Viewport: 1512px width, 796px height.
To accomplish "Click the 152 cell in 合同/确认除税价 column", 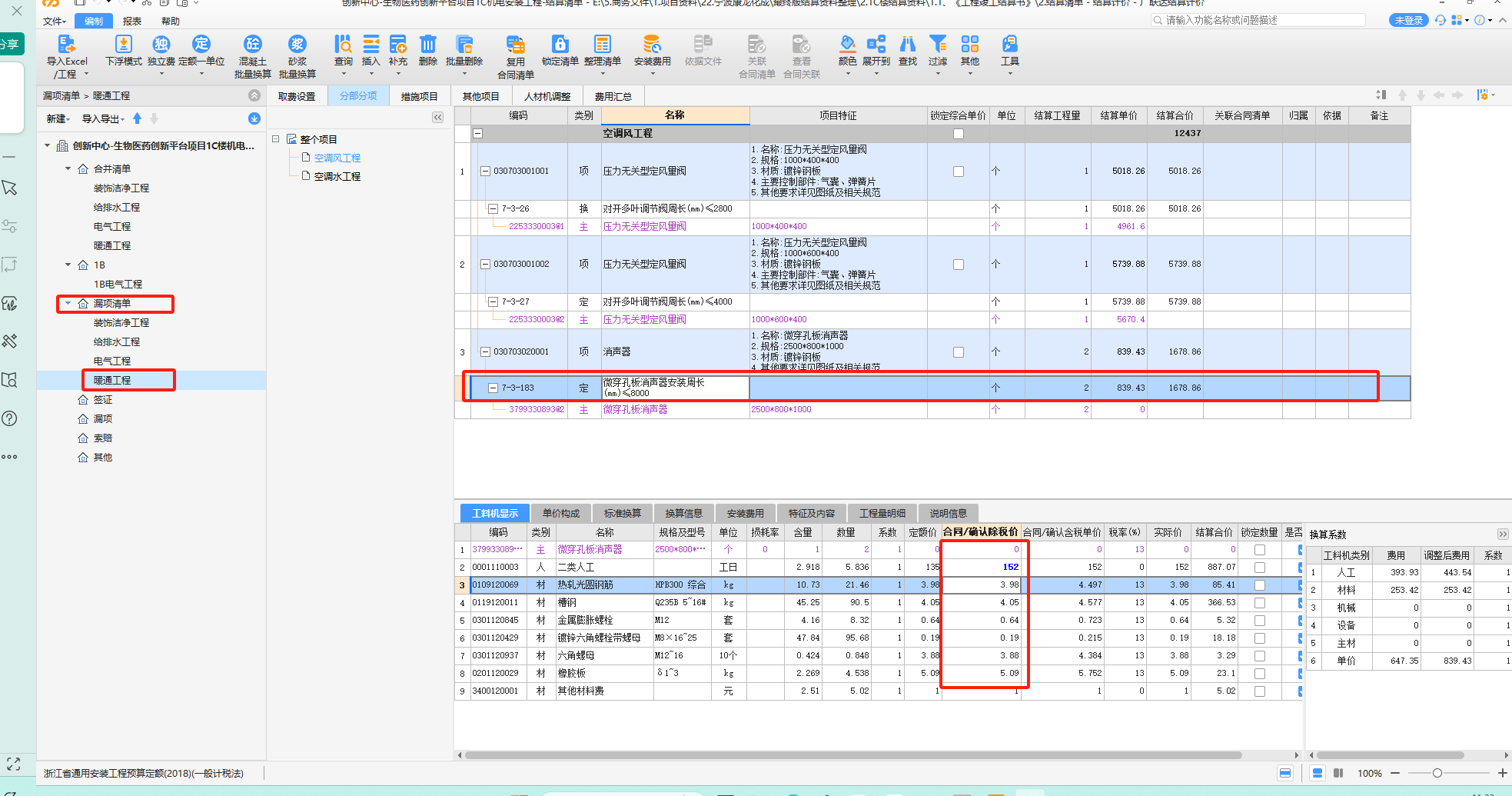I will pos(982,568).
